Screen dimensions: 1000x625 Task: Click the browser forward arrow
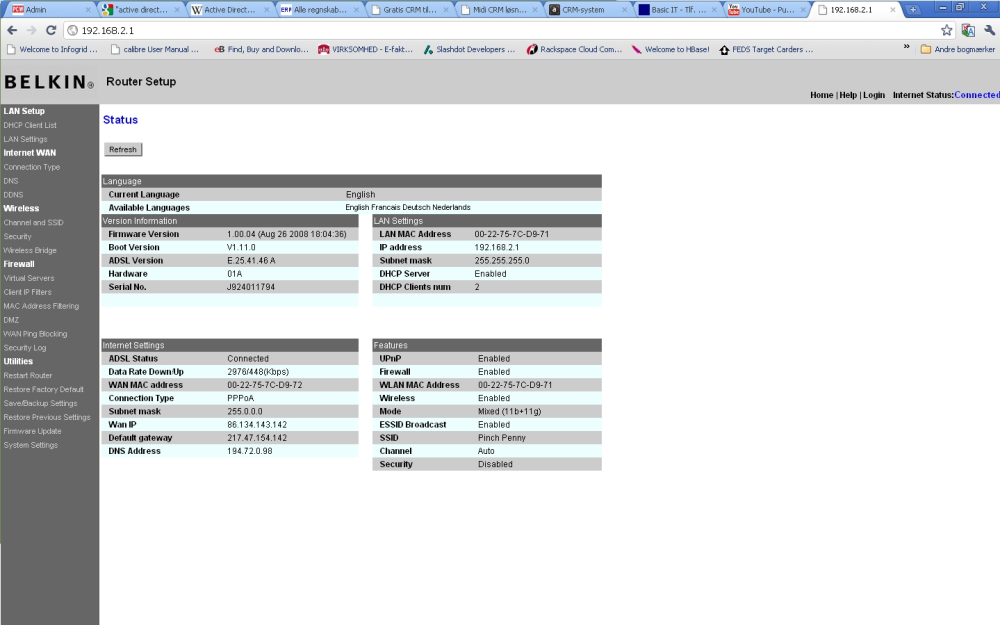click(31, 30)
